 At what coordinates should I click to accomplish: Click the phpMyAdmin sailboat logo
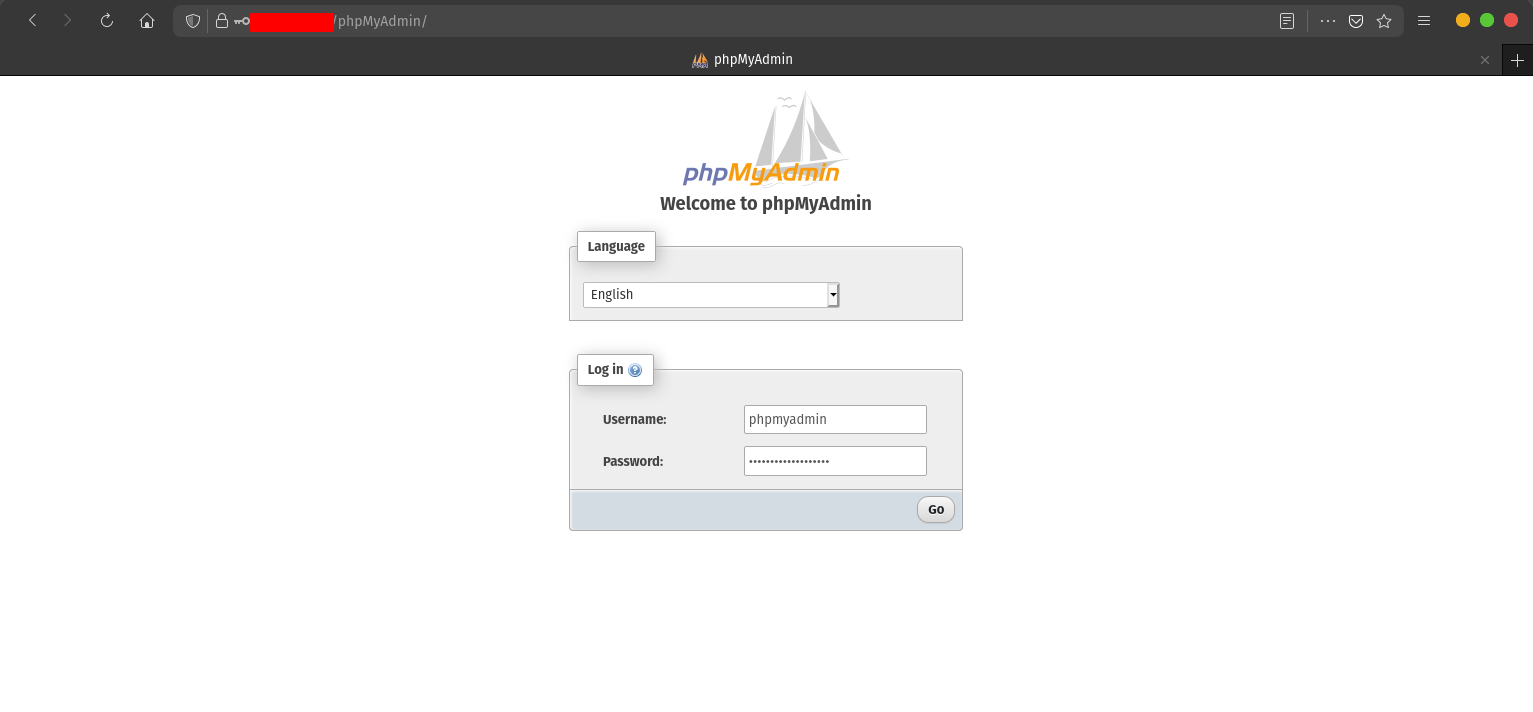(765, 138)
